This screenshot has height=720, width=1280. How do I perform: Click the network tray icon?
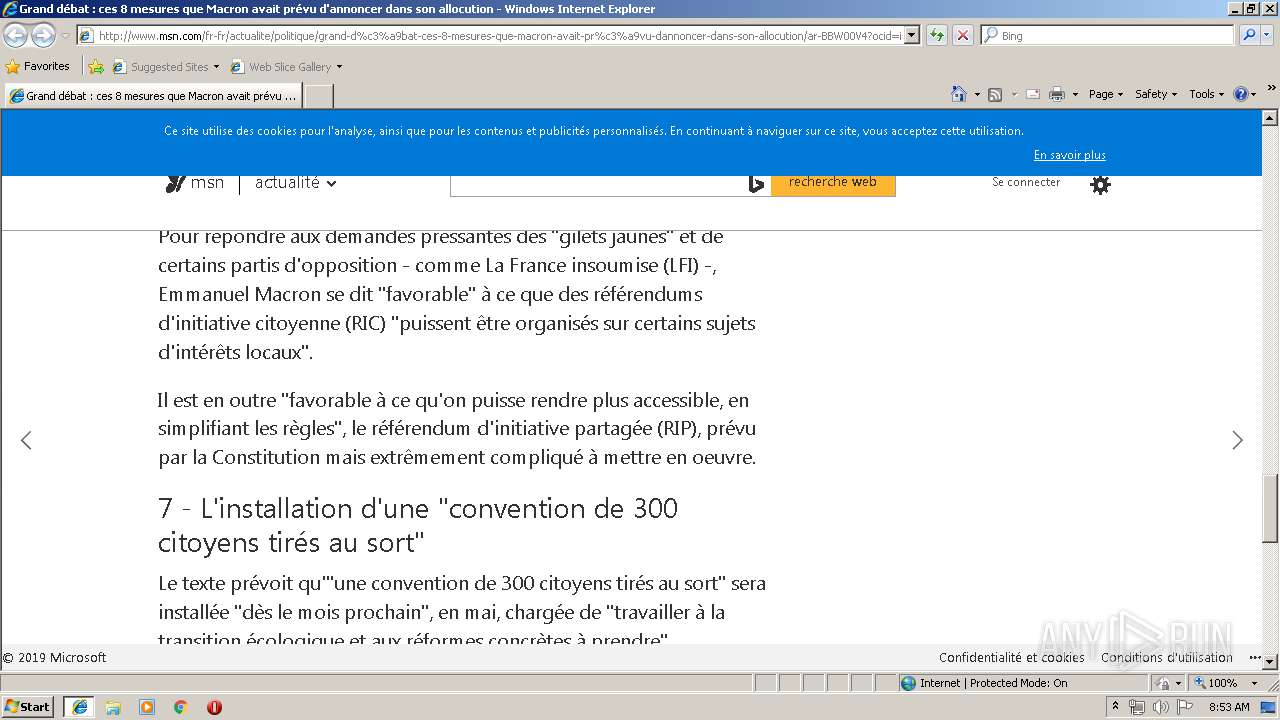(x=1136, y=707)
